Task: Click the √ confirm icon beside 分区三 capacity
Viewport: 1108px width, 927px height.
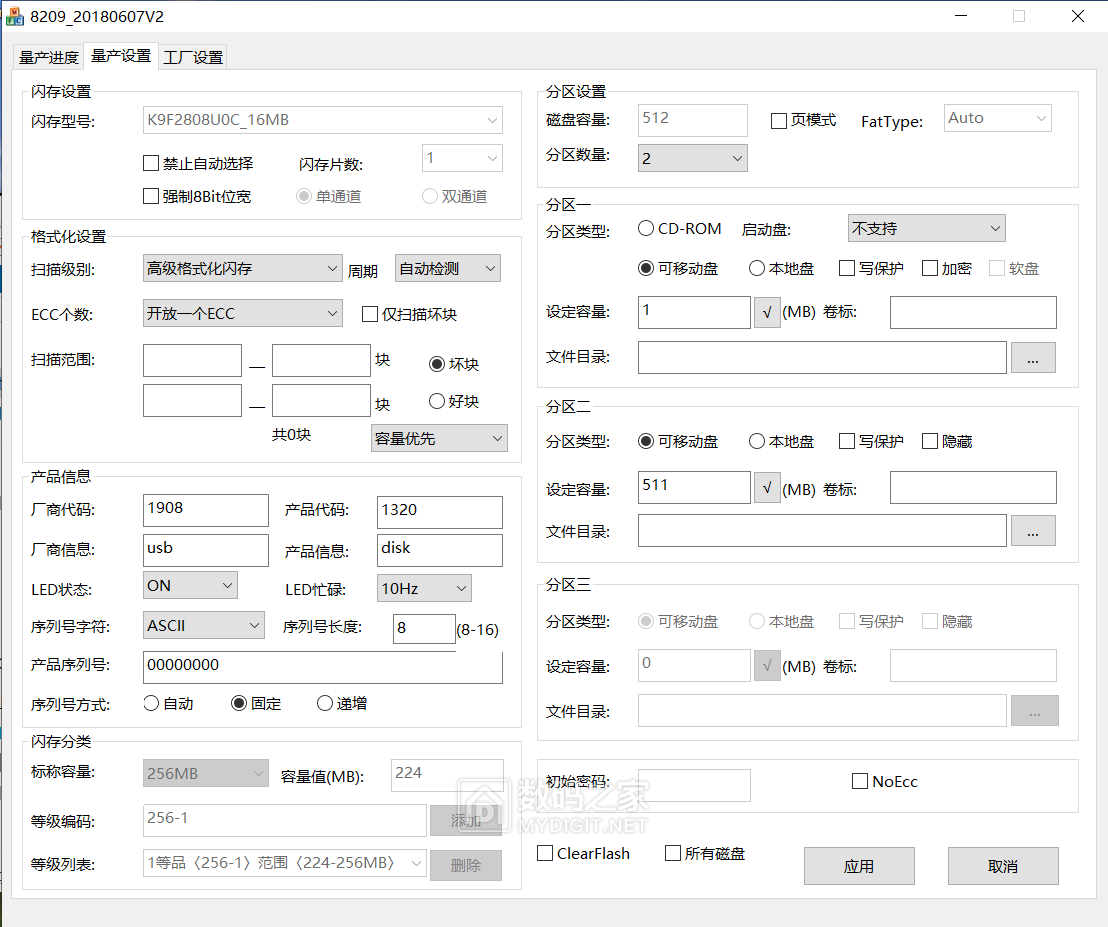Action: (x=767, y=665)
